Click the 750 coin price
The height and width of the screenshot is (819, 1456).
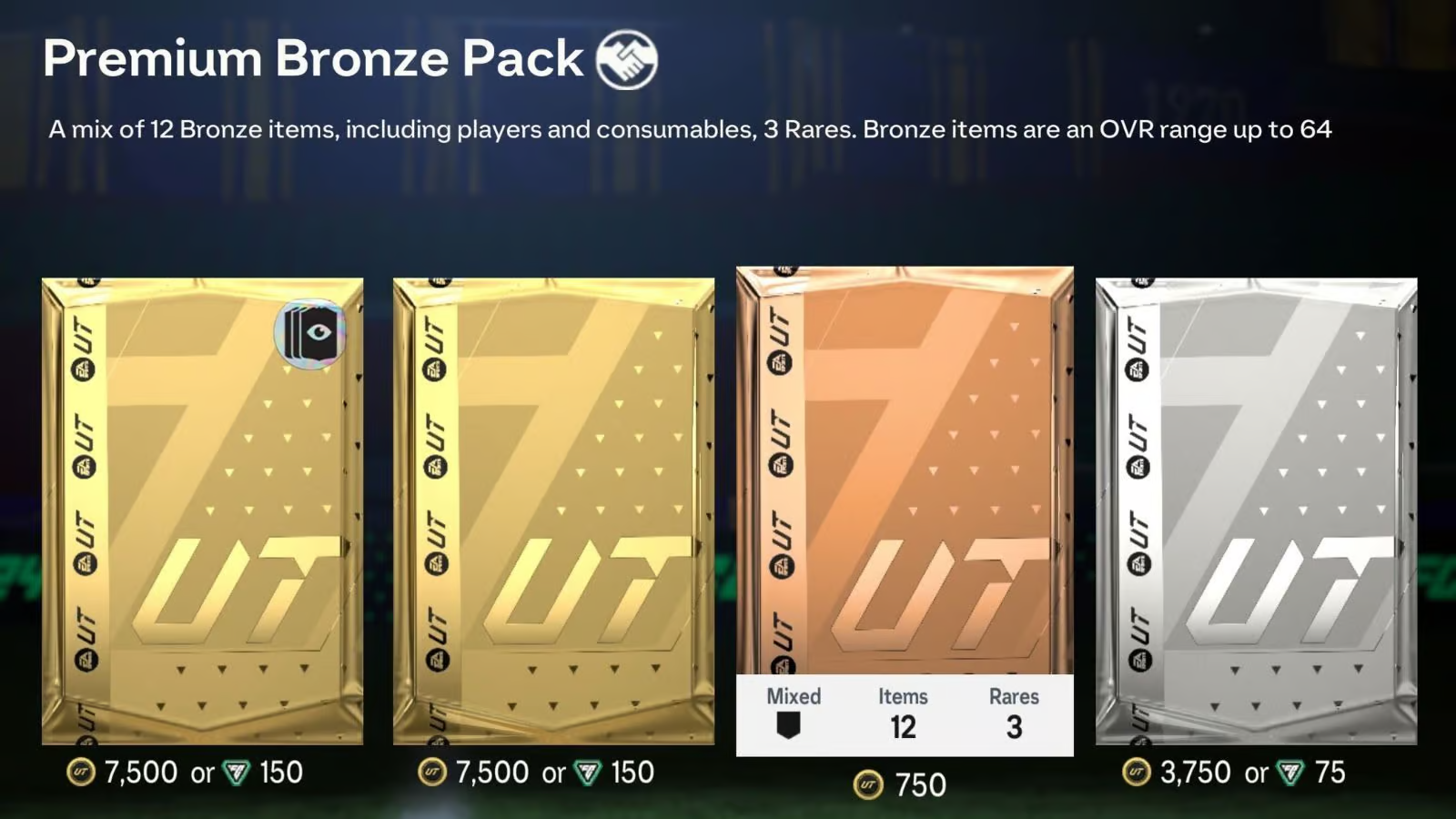(x=920, y=784)
